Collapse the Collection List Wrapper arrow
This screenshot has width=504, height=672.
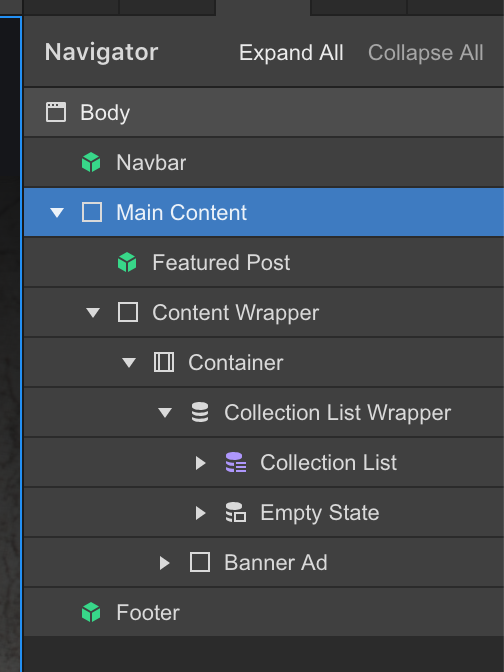pos(165,413)
